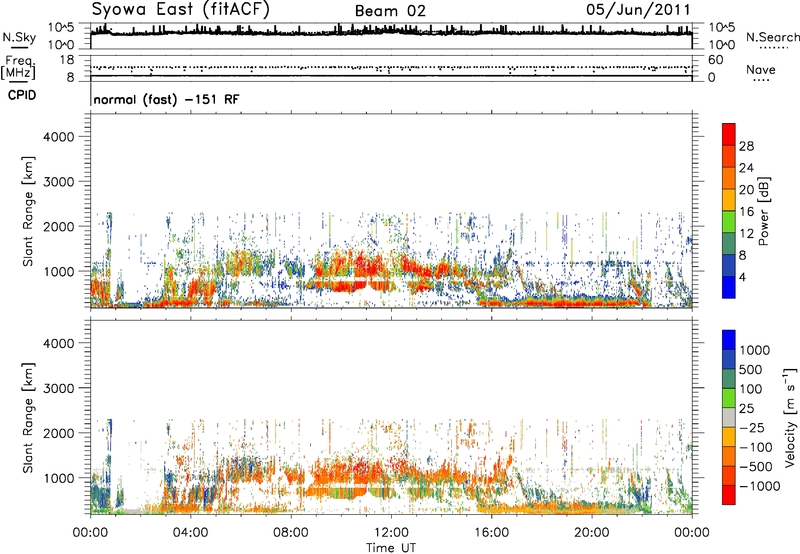Click the "normal (fast) -151 RF" mode text
The width and height of the screenshot is (800, 554).
[x=166, y=99]
